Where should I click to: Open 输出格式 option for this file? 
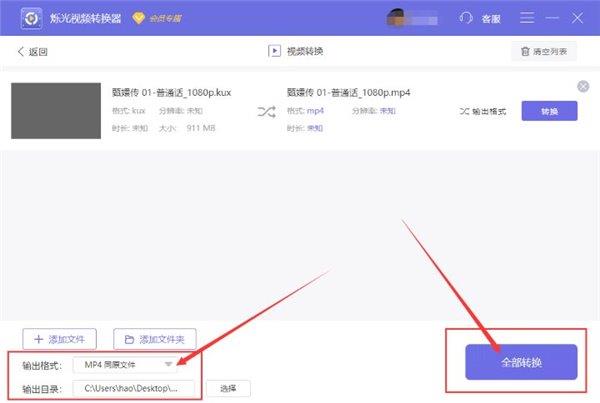pos(483,111)
